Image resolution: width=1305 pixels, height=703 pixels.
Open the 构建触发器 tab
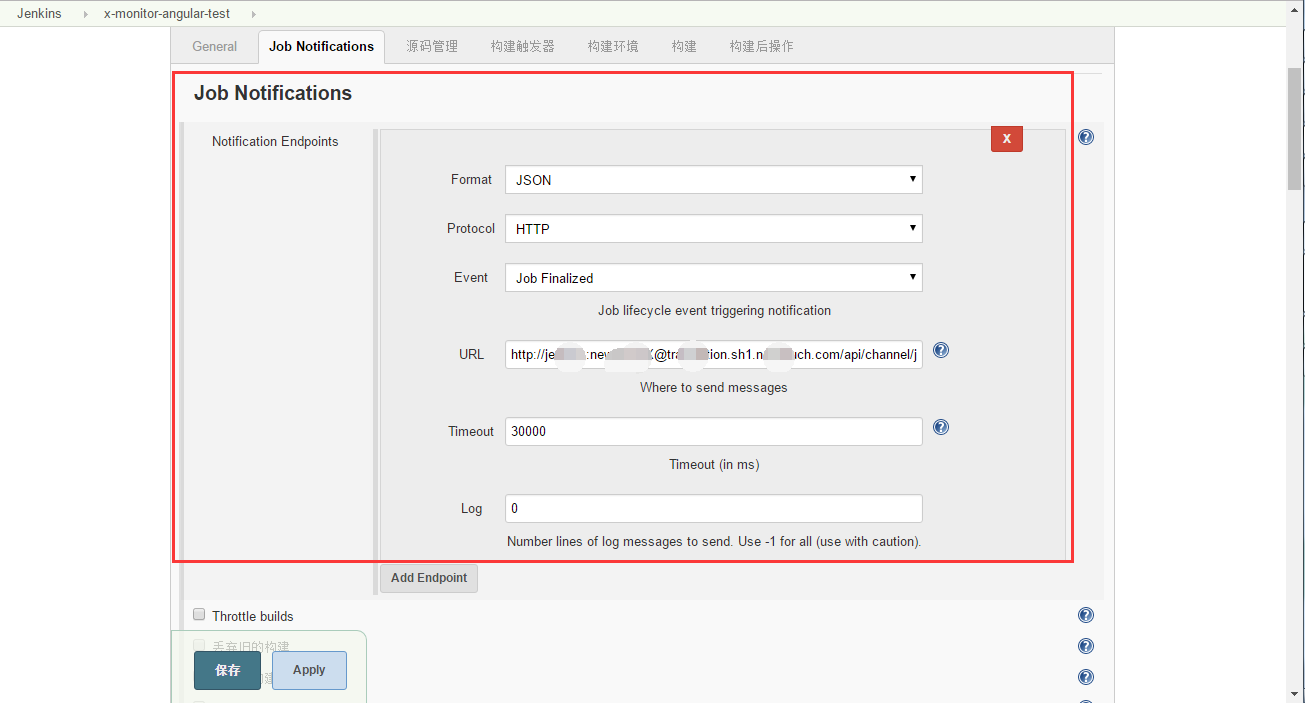tap(522, 46)
